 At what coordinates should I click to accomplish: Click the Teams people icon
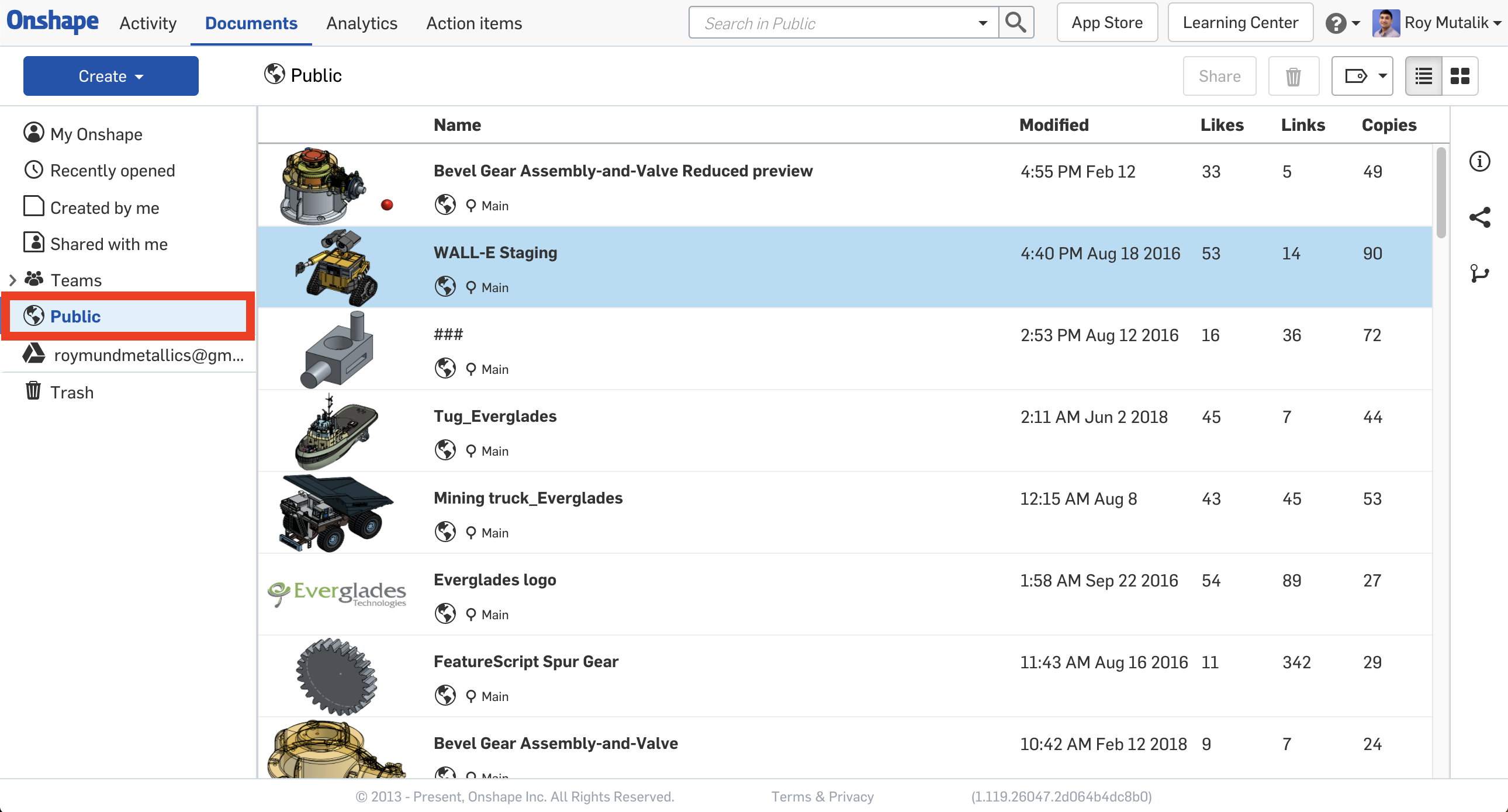point(34,279)
